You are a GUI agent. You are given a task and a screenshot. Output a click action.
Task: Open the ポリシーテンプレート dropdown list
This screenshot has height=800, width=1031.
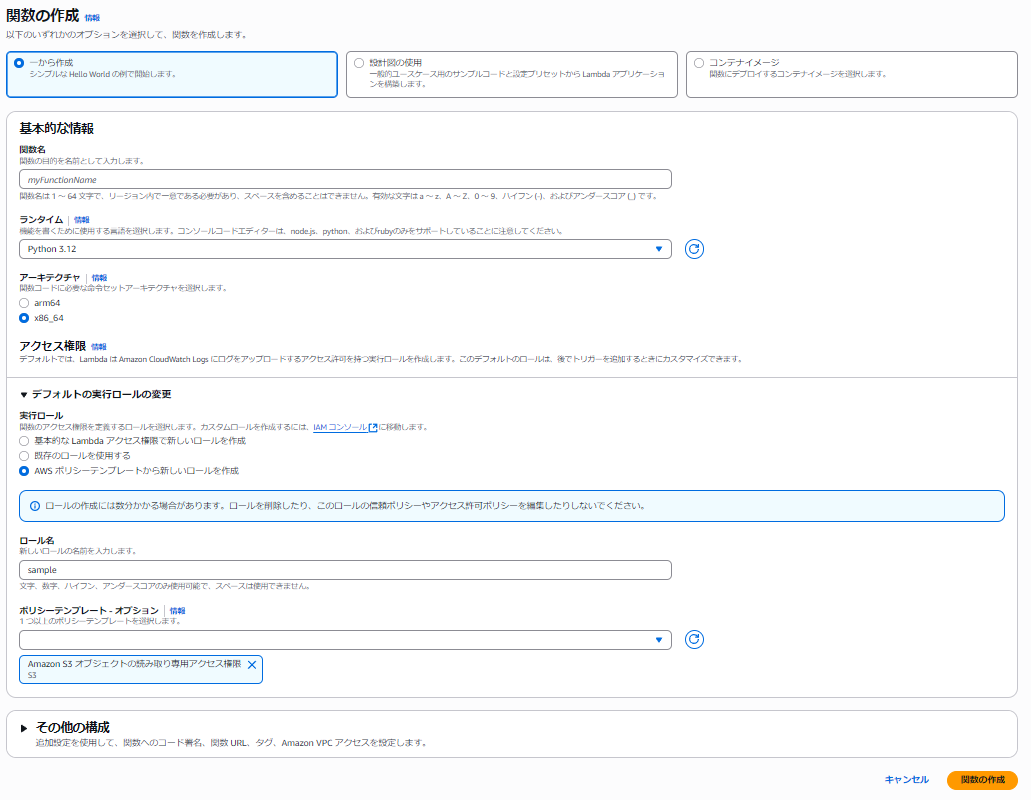345,640
